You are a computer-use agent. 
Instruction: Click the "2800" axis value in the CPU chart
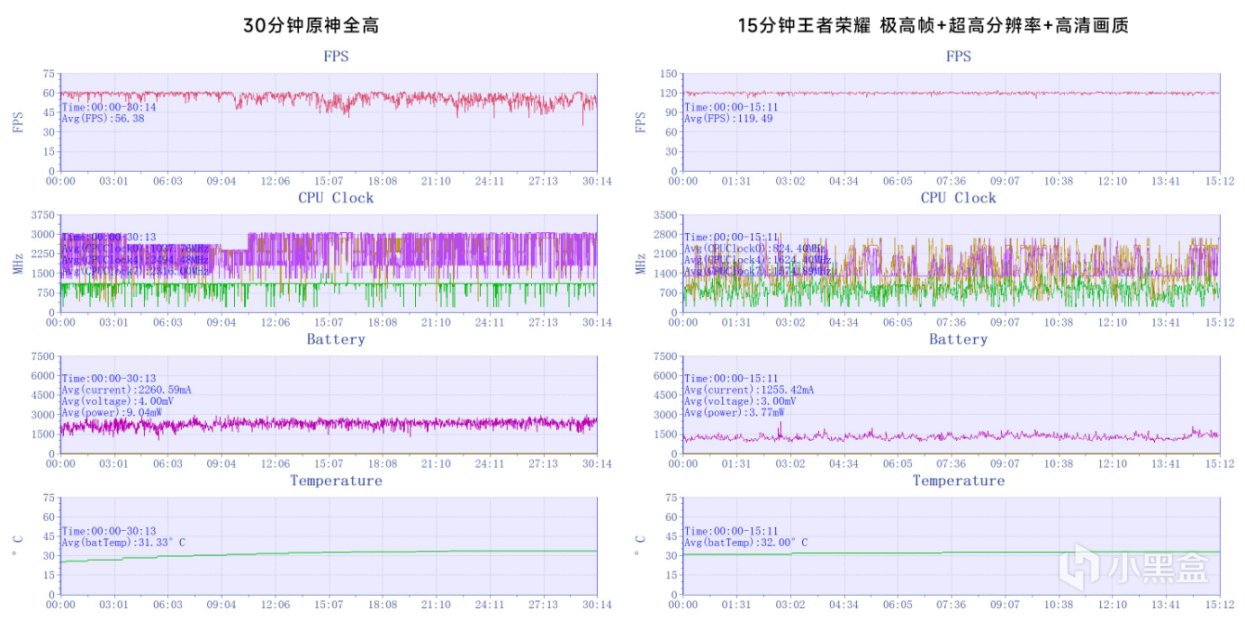664,235
